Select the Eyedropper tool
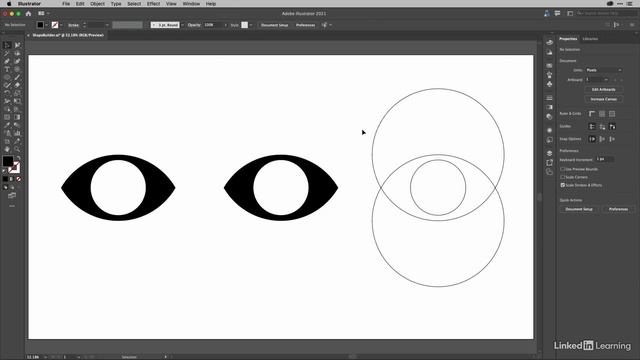The height and width of the screenshot is (360, 640). [x=7, y=125]
